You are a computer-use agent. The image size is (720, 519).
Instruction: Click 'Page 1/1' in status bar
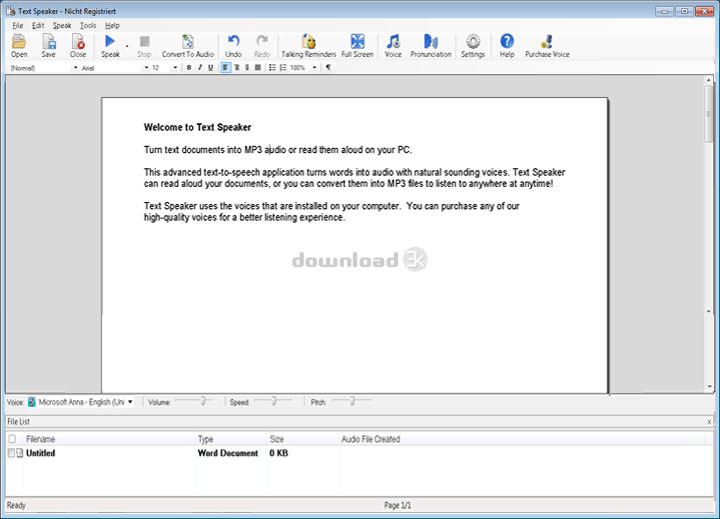pos(398,505)
